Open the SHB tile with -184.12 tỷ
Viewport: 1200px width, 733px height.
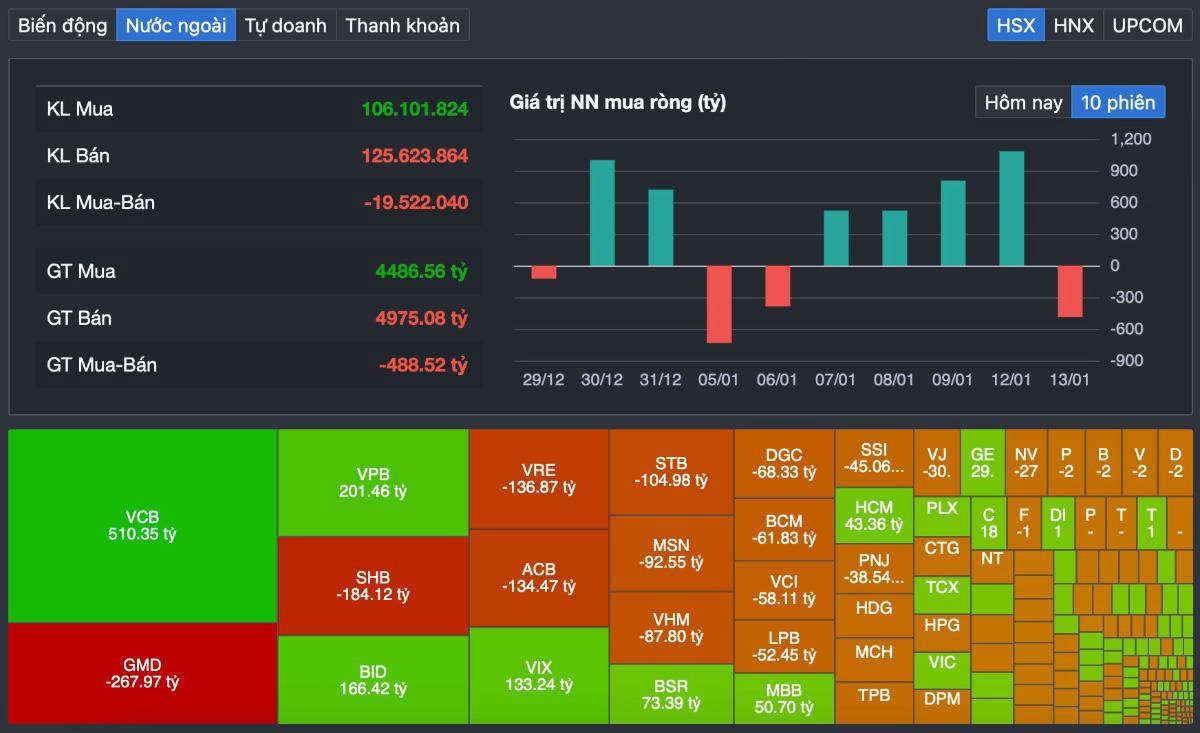click(373, 587)
